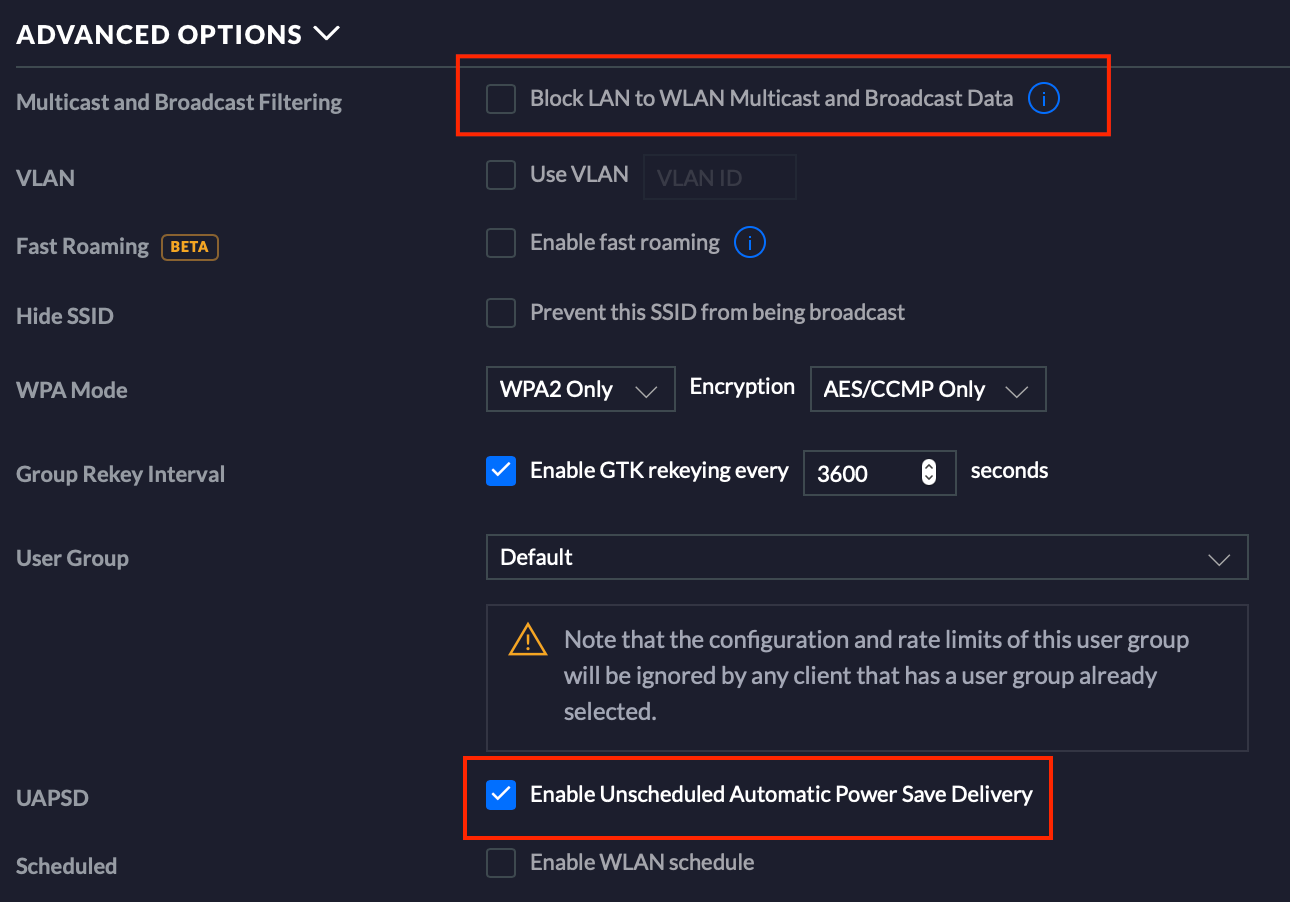The image size is (1290, 902).
Task: Show info icon next to Enable fast roaming
Action: pos(749,243)
